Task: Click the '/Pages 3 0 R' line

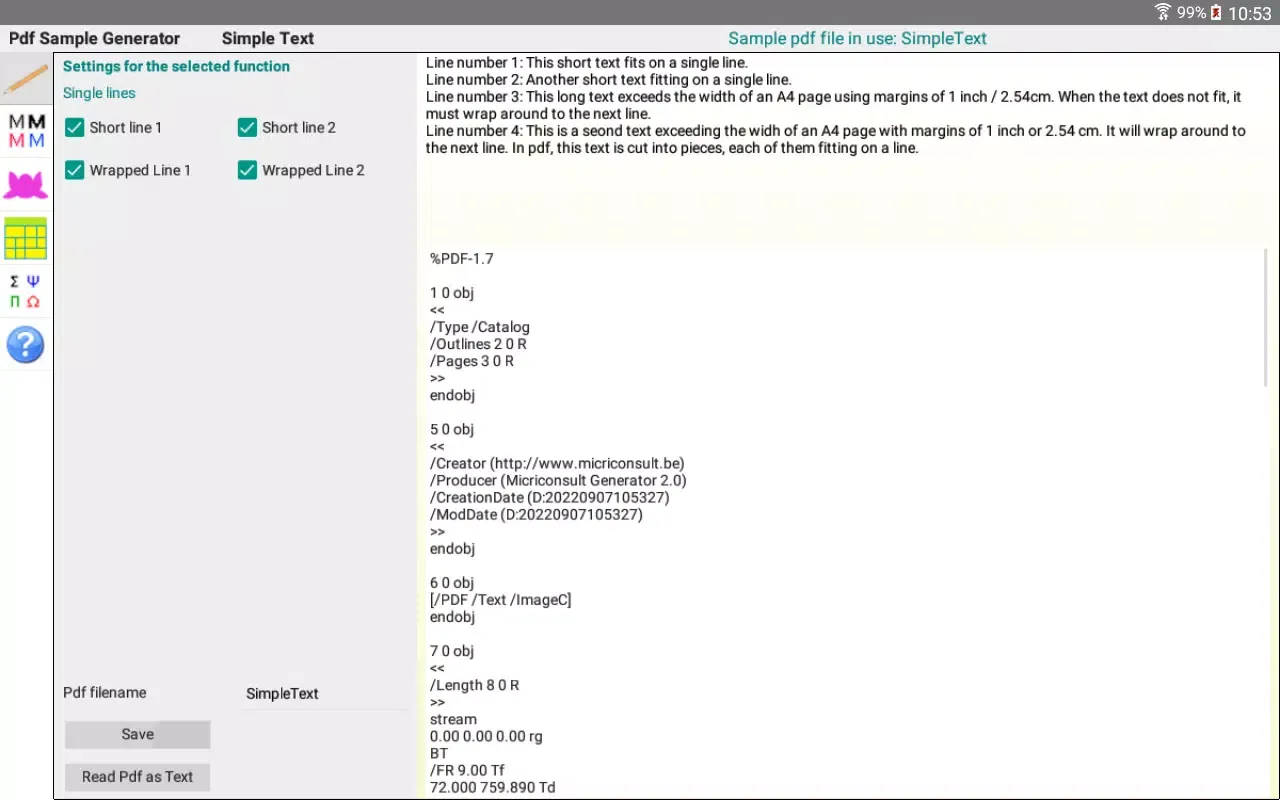Action: click(x=472, y=361)
